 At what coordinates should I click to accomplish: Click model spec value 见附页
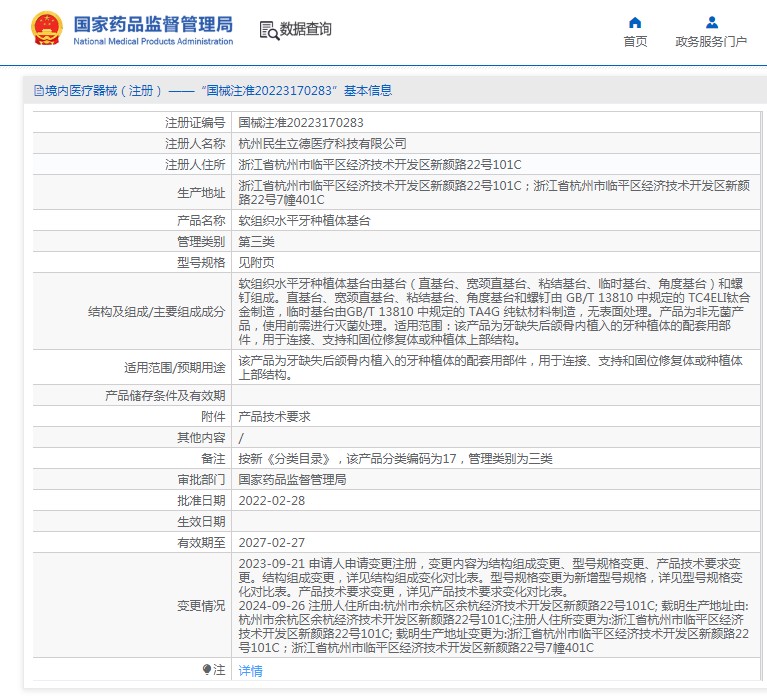(256, 263)
